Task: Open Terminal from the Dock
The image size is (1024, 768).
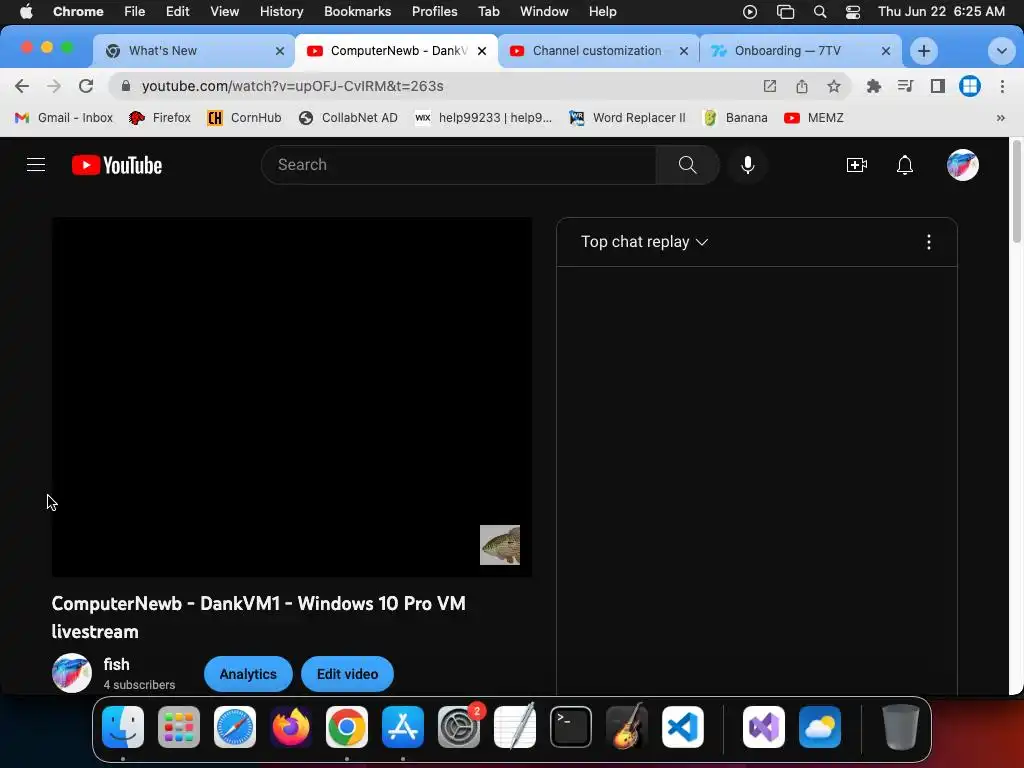Action: (x=571, y=727)
